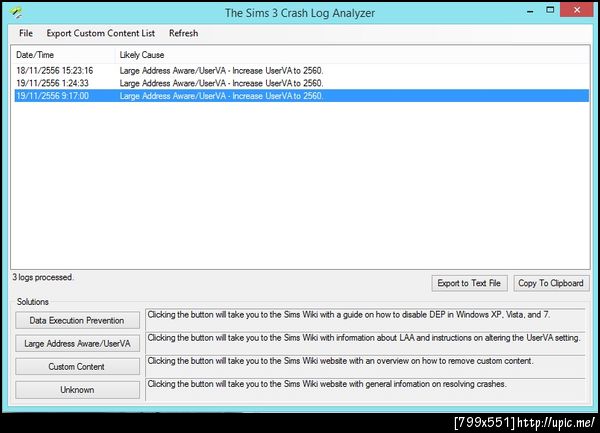Click Copy To Clipboard button
This screenshot has height=433, width=600.
(x=551, y=283)
